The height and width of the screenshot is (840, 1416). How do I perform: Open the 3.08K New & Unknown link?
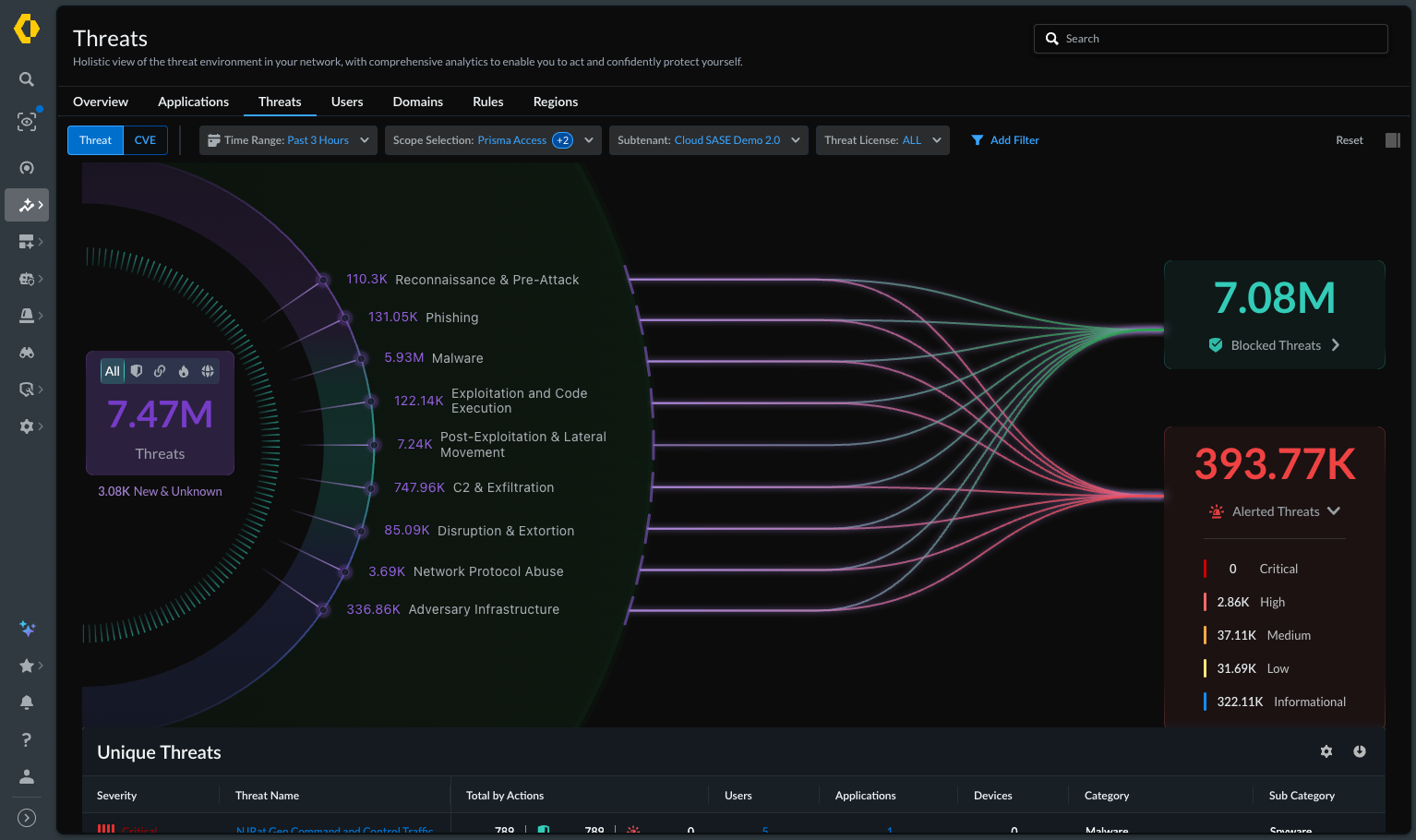point(160,491)
